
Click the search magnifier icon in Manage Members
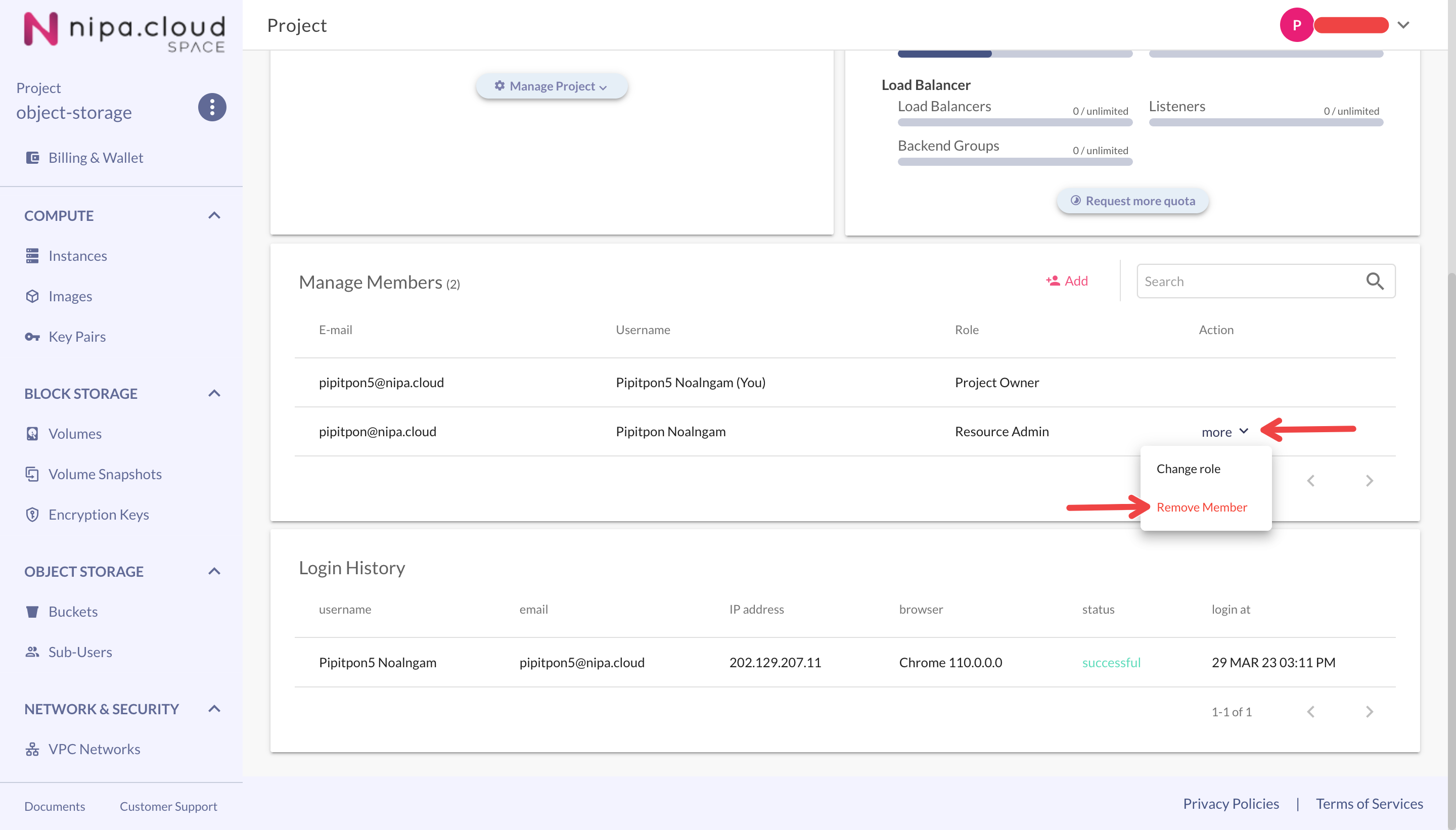click(x=1375, y=281)
